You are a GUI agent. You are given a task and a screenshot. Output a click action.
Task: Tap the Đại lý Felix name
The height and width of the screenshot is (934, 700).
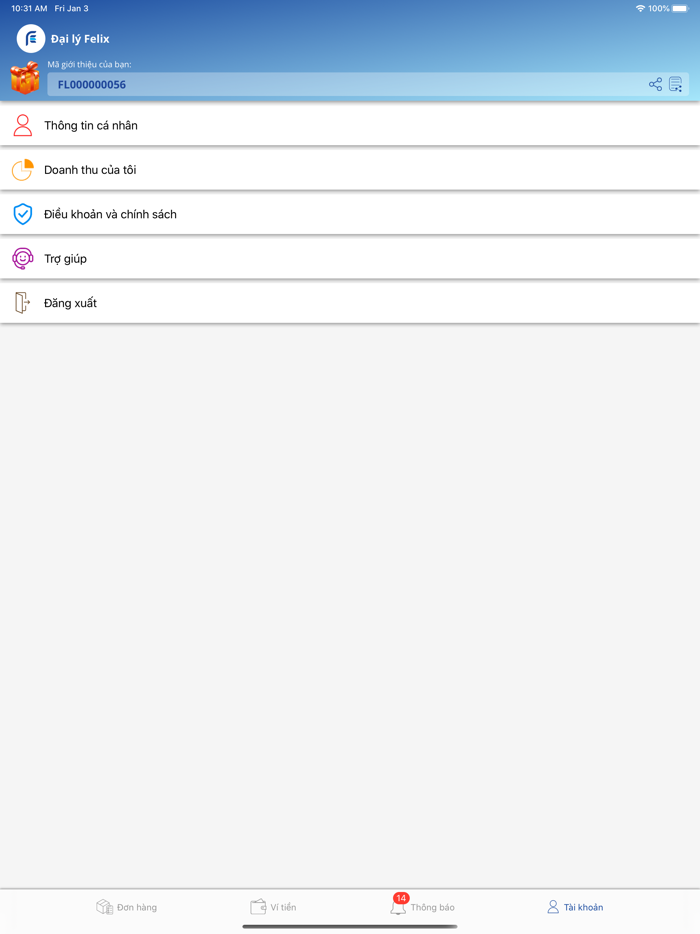(80, 39)
